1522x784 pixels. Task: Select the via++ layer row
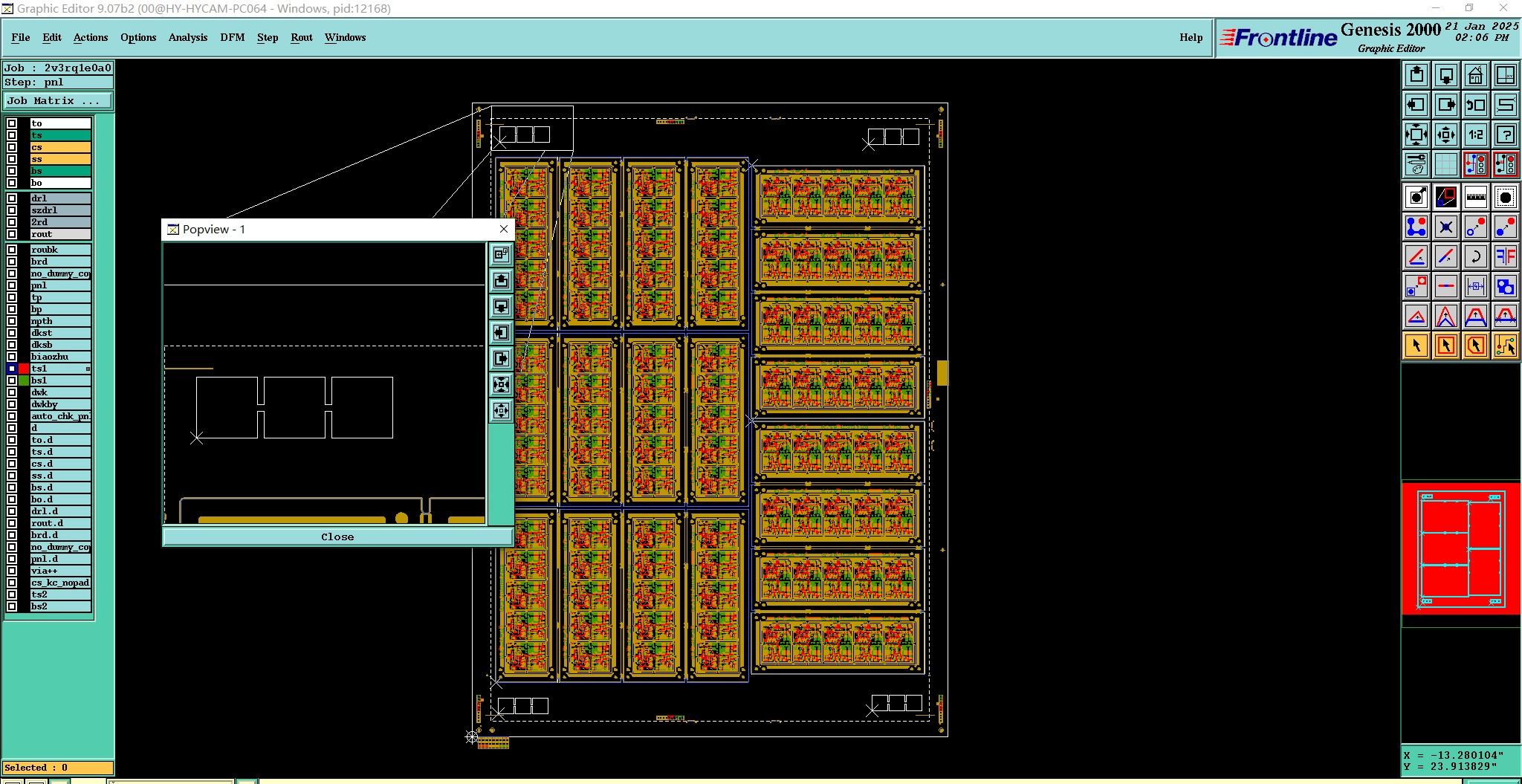(60, 571)
